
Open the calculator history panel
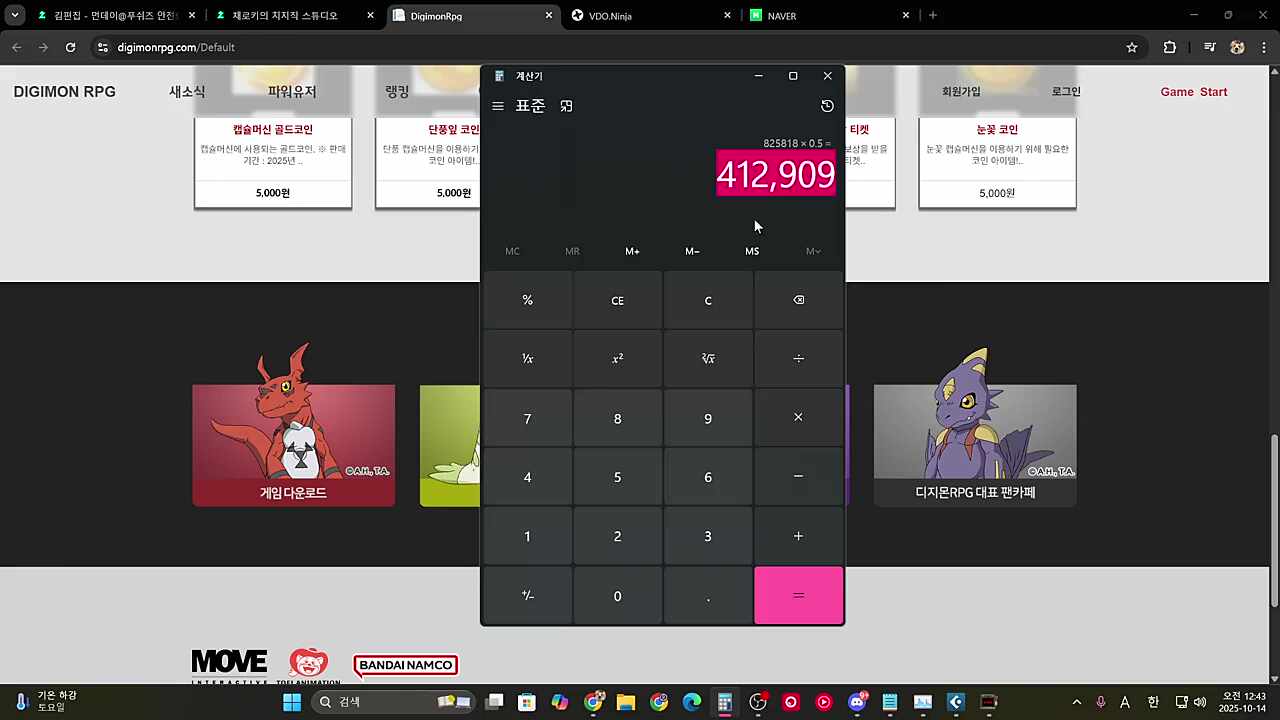pos(827,106)
